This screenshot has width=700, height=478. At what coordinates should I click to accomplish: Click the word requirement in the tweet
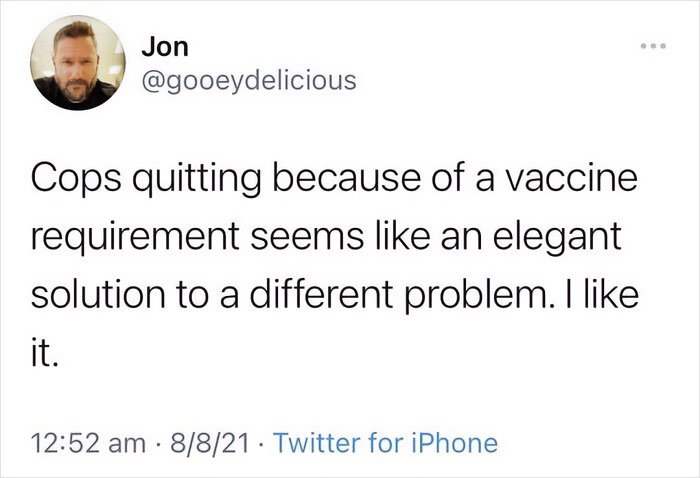pos(142,240)
